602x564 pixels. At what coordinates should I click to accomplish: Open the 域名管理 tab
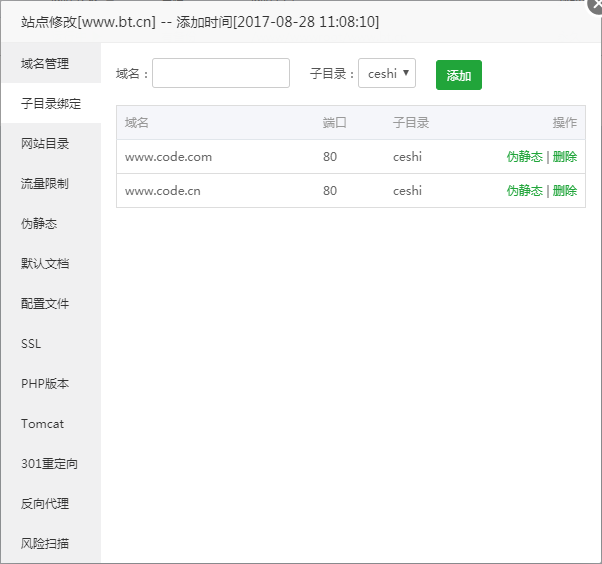point(46,64)
